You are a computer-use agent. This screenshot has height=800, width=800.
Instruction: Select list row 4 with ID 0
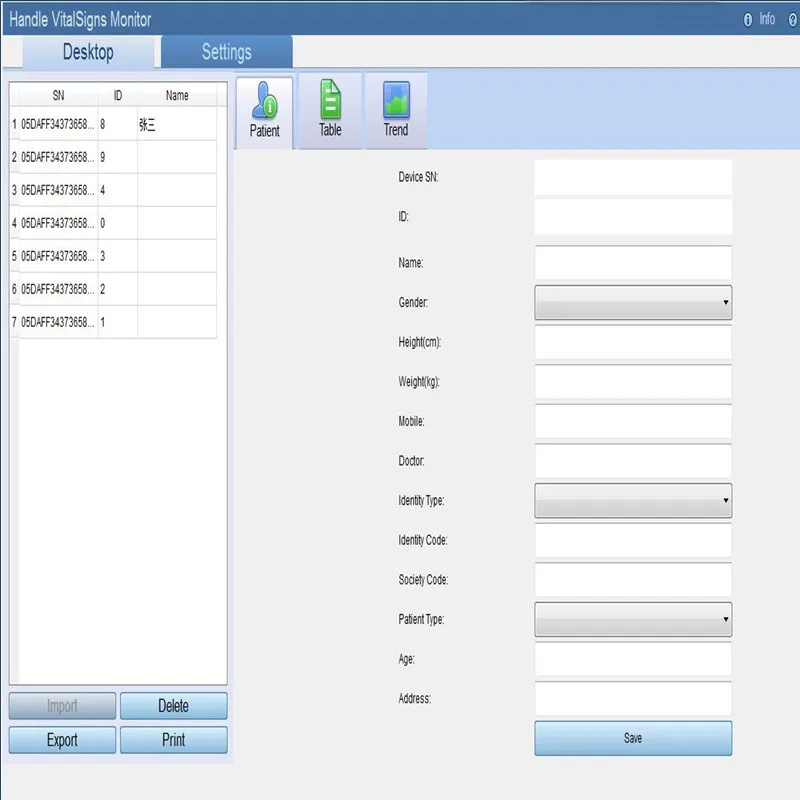pos(113,223)
